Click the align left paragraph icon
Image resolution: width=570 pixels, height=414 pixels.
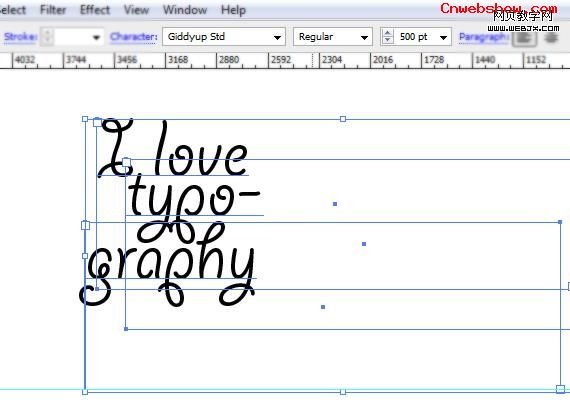pos(524,37)
